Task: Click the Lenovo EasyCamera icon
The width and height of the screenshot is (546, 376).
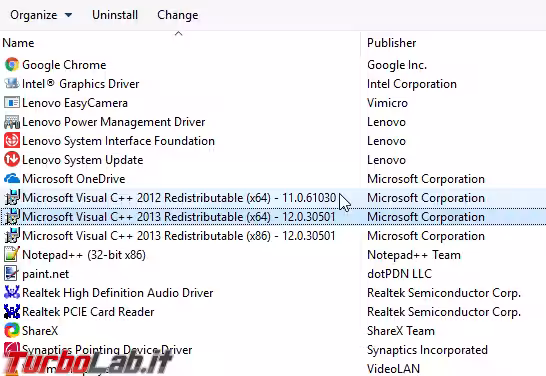Action: tap(12, 103)
